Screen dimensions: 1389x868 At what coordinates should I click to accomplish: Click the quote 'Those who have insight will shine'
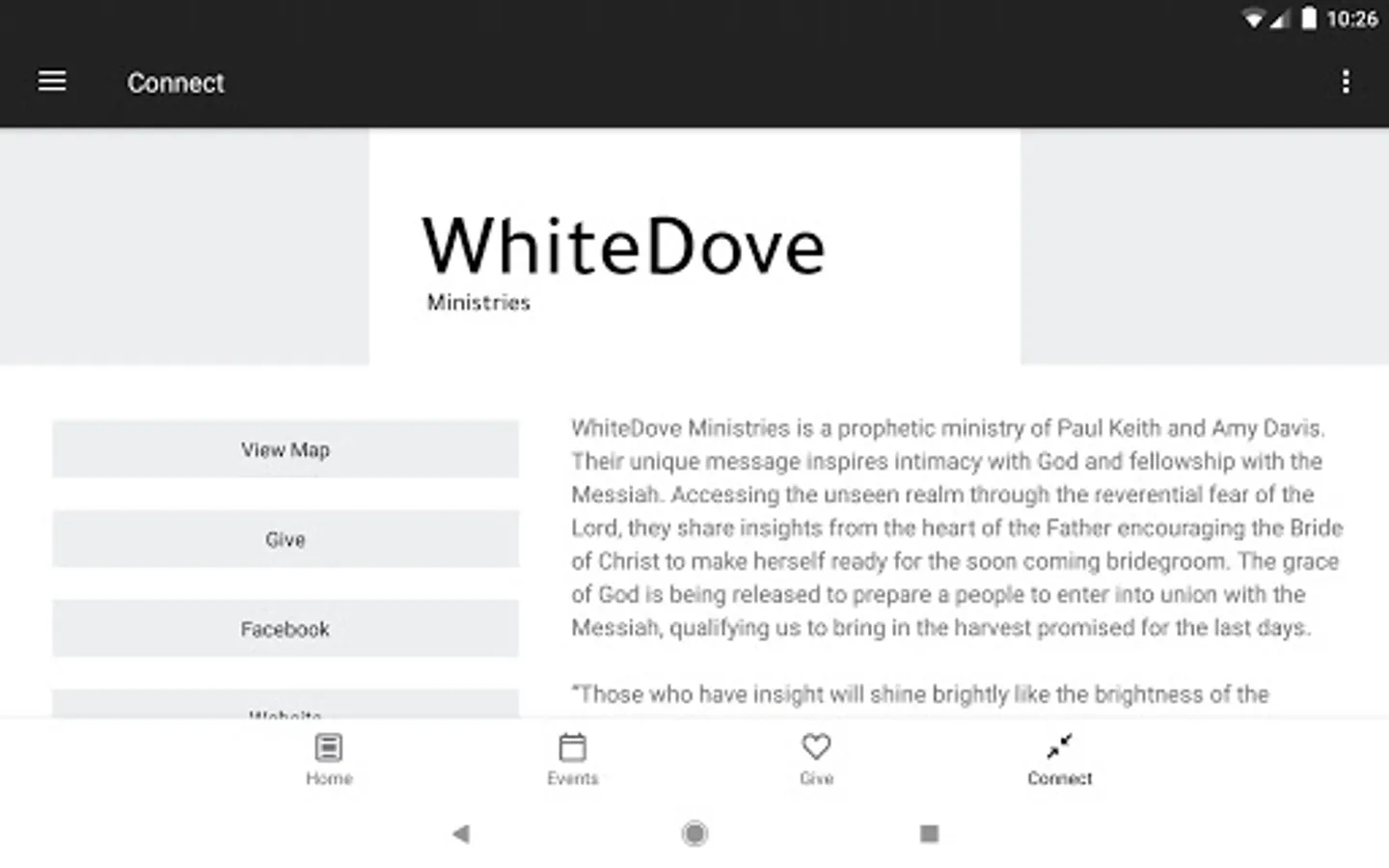click(920, 694)
